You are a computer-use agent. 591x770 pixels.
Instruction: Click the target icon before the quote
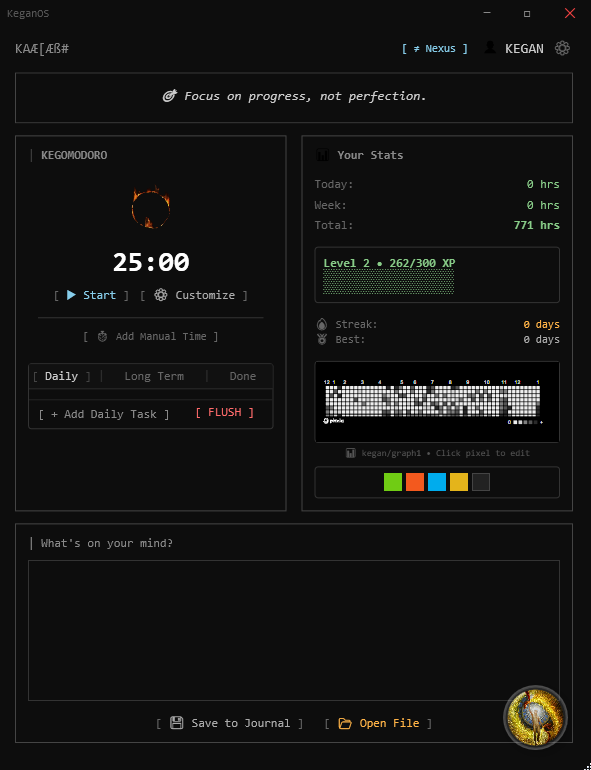pos(169,96)
